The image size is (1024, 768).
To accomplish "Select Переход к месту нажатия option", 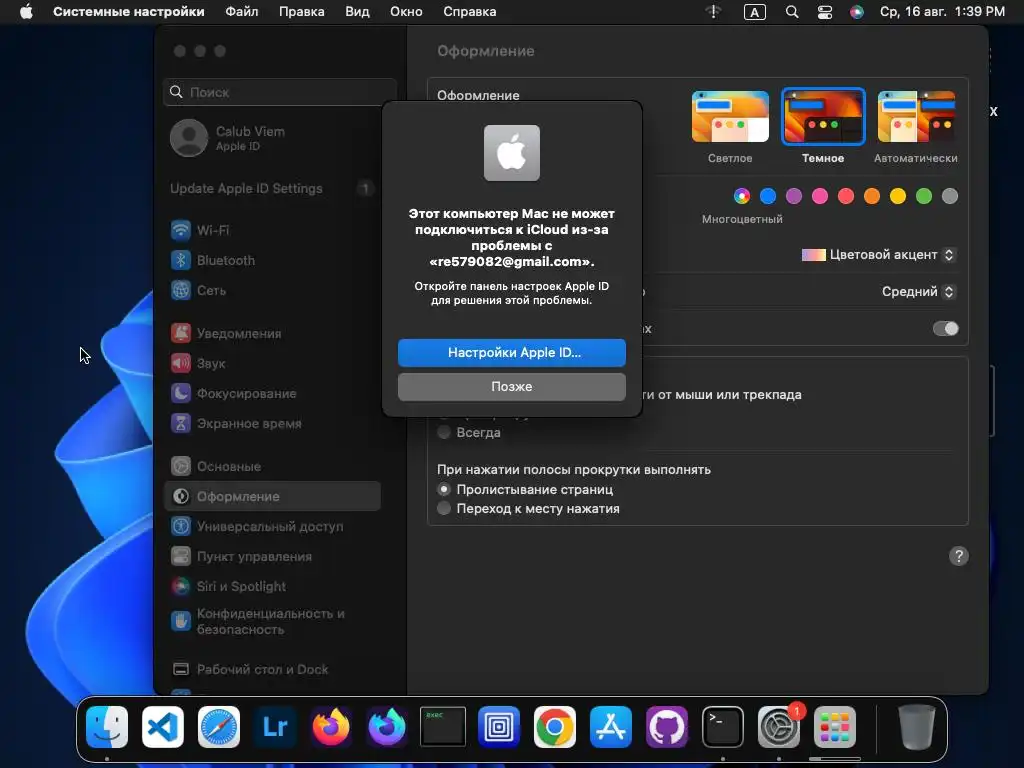I will coord(444,508).
